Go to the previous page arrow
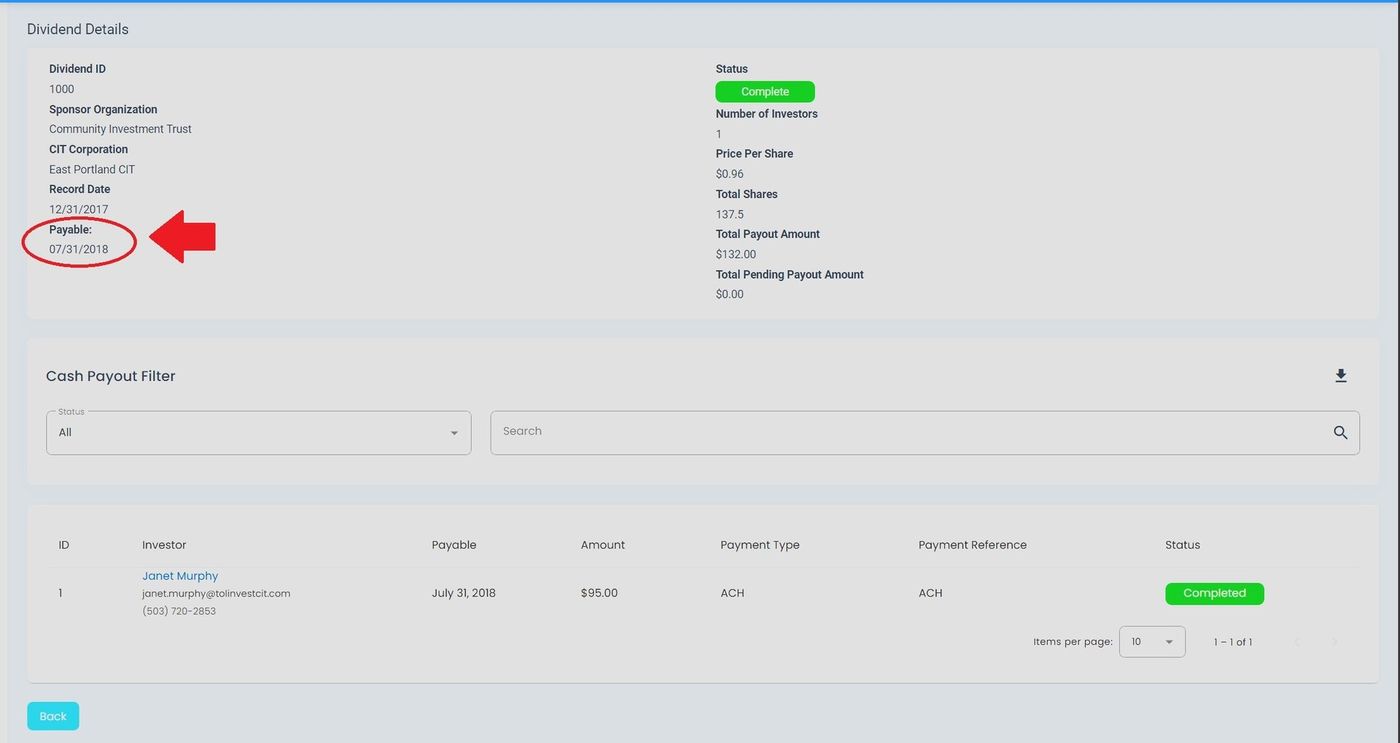Screen dimensions: 1400x743 1297,642
